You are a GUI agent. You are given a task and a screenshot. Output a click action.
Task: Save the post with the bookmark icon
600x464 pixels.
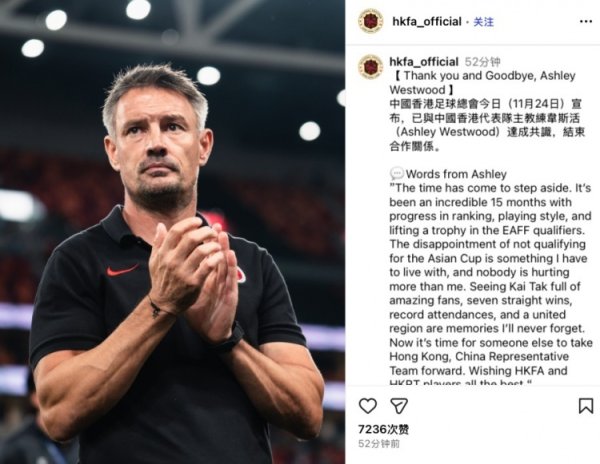point(585,406)
